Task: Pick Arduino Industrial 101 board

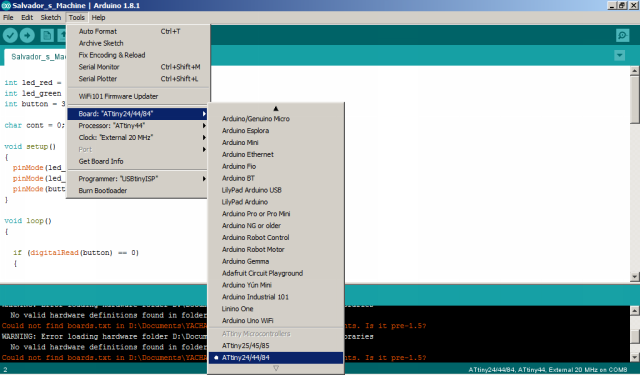Action: 276,297
